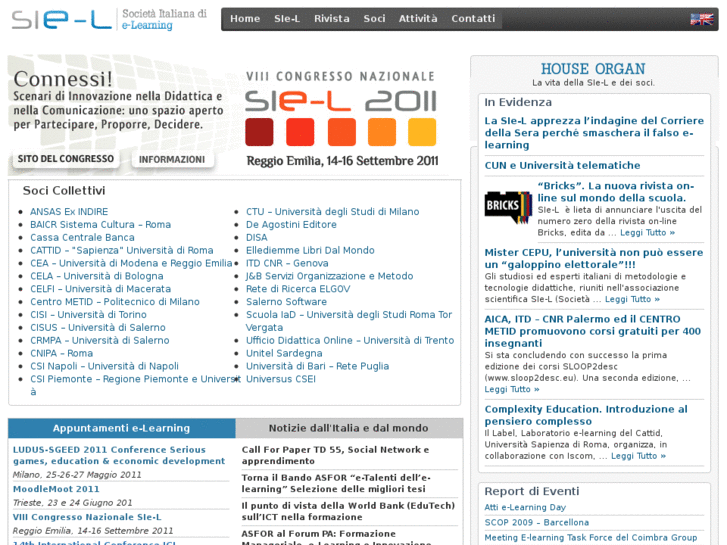
Task: Click the SIe-L site logo
Action: click(x=109, y=19)
